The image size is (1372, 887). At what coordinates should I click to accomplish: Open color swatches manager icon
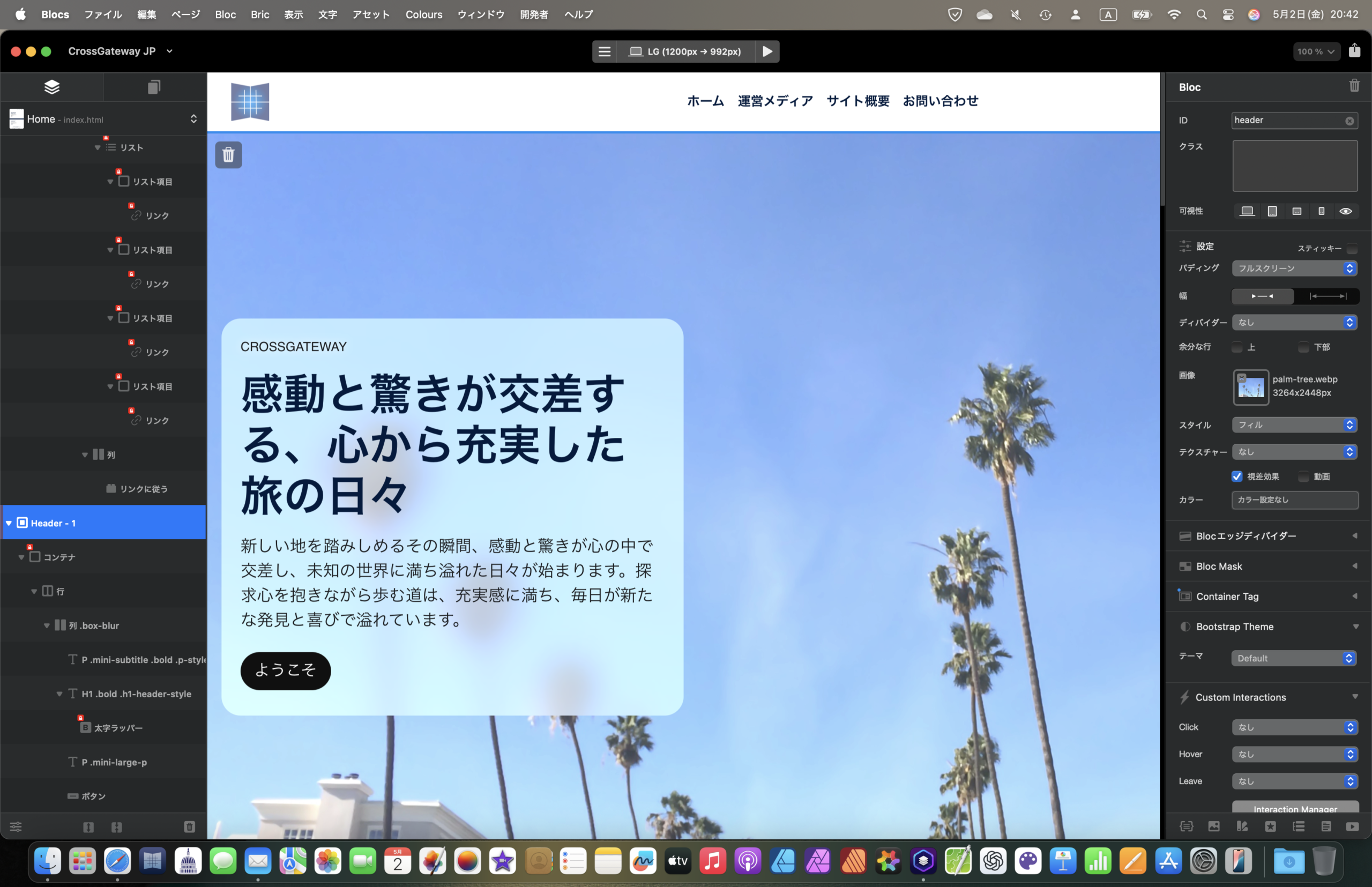coord(1242,826)
